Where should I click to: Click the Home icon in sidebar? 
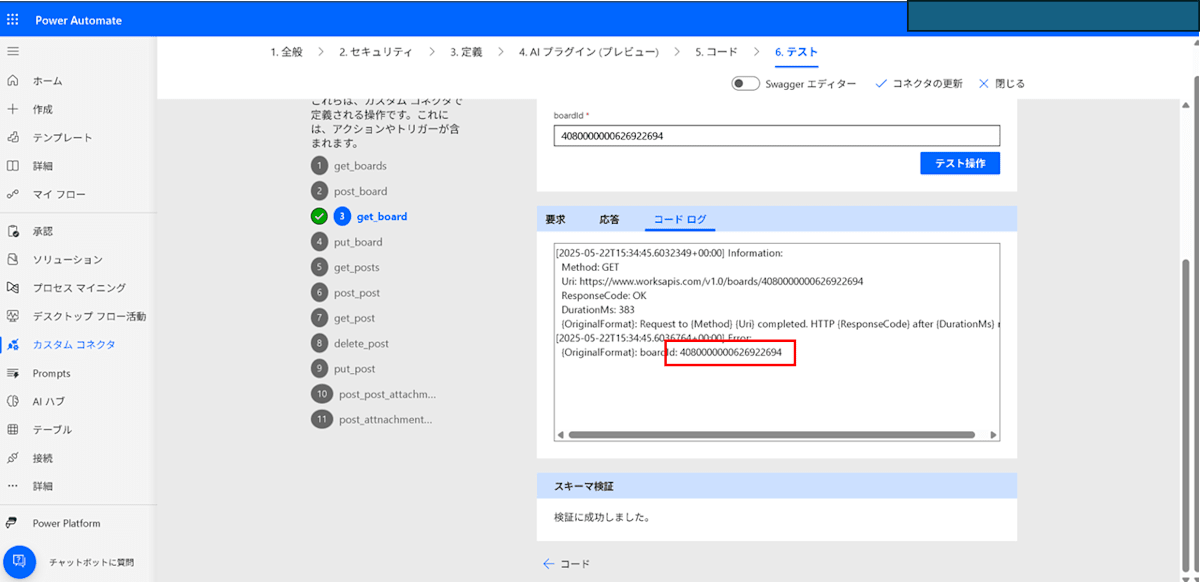[x=13, y=81]
